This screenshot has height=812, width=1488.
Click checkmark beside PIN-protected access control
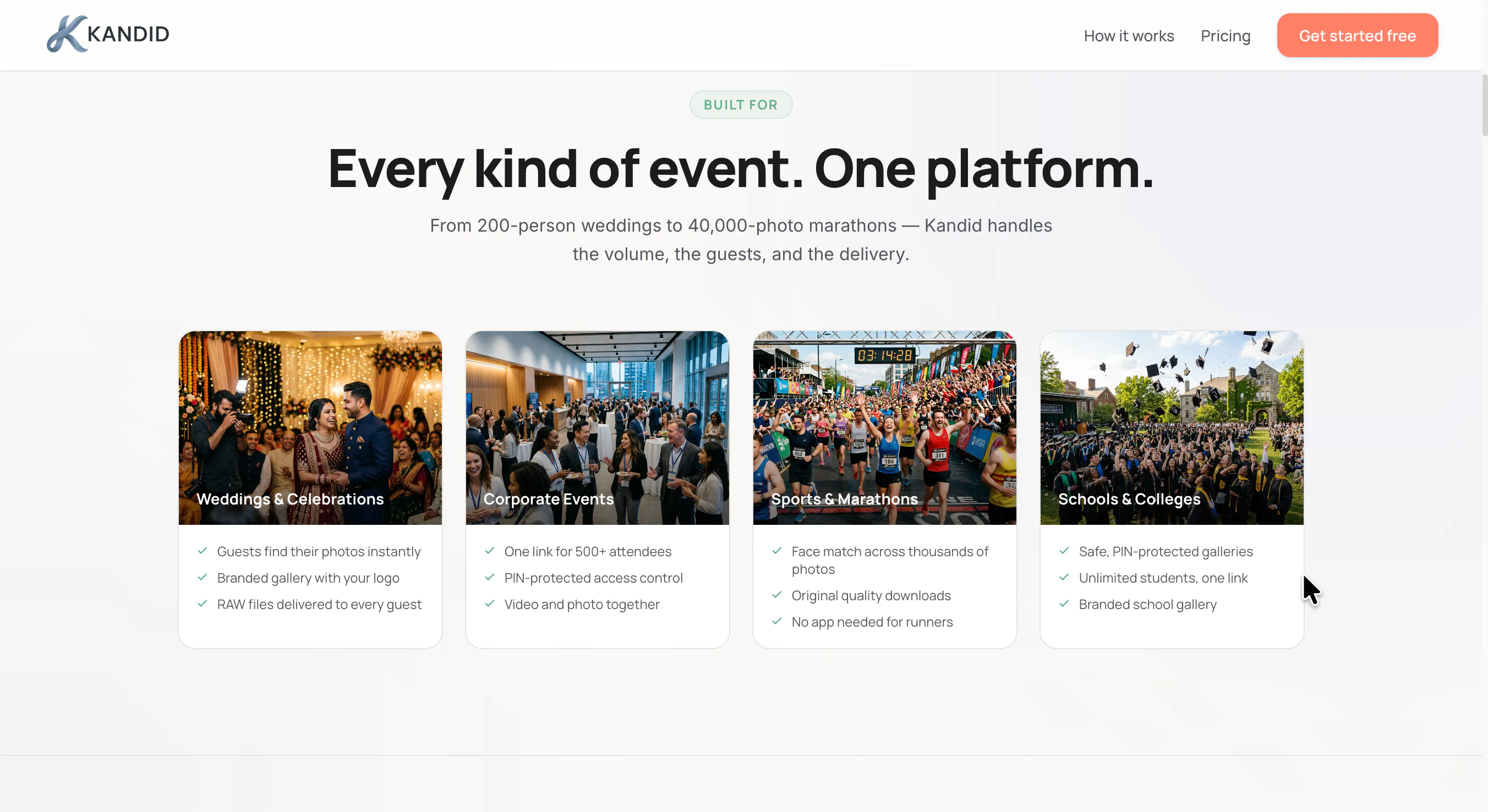tap(489, 578)
